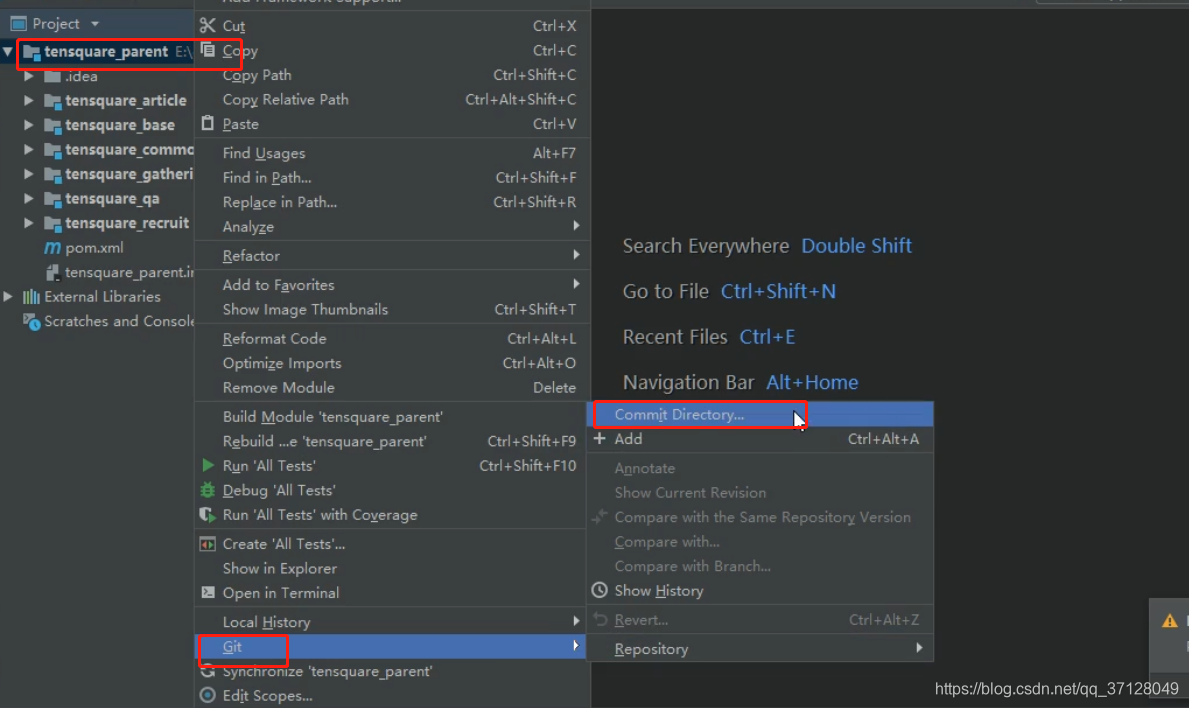This screenshot has width=1189, height=708.
Task: Choose Find Usages
Action: click(x=391, y=152)
